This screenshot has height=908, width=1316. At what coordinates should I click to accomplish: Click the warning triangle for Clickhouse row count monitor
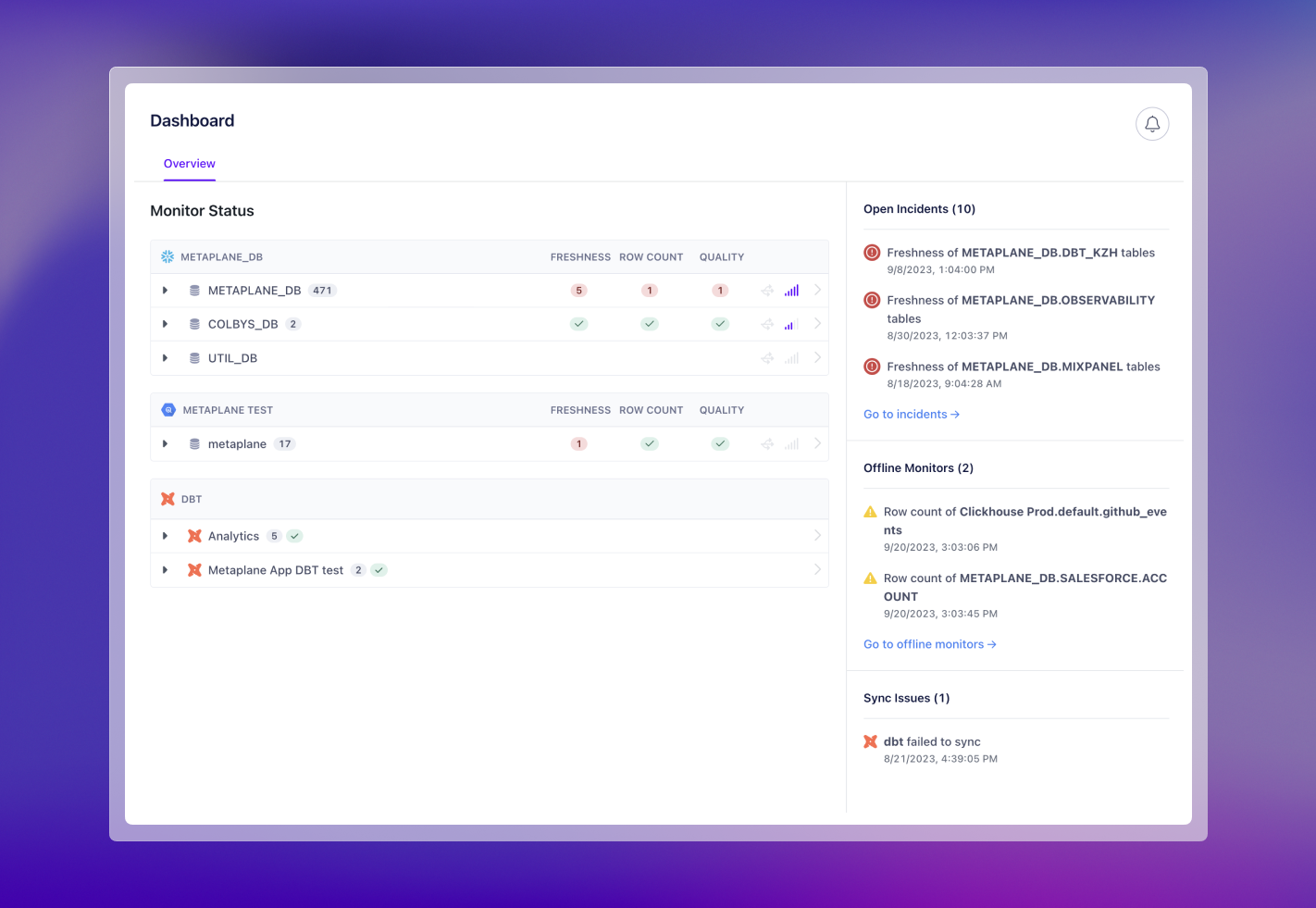point(870,511)
